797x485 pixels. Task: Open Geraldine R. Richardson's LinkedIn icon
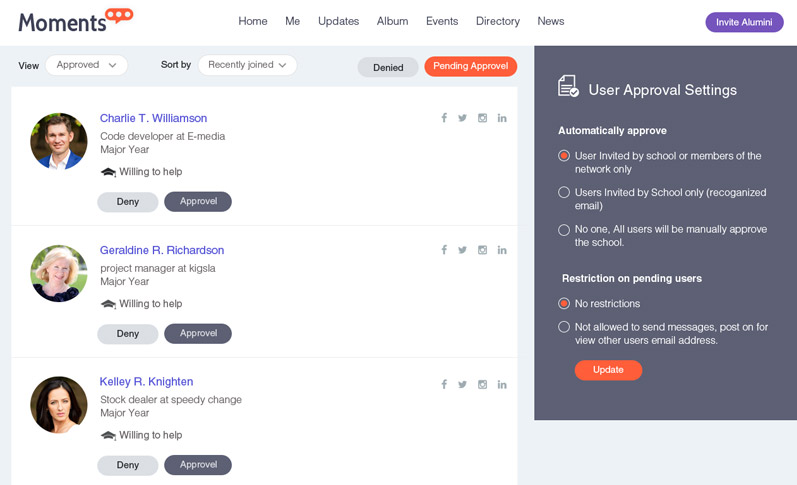[x=502, y=250]
